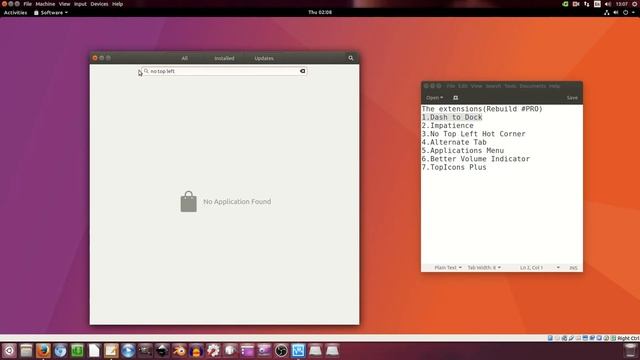This screenshot has height=360, width=640.
Task: Click the line '5.Applications Menu'
Action: 463,151
